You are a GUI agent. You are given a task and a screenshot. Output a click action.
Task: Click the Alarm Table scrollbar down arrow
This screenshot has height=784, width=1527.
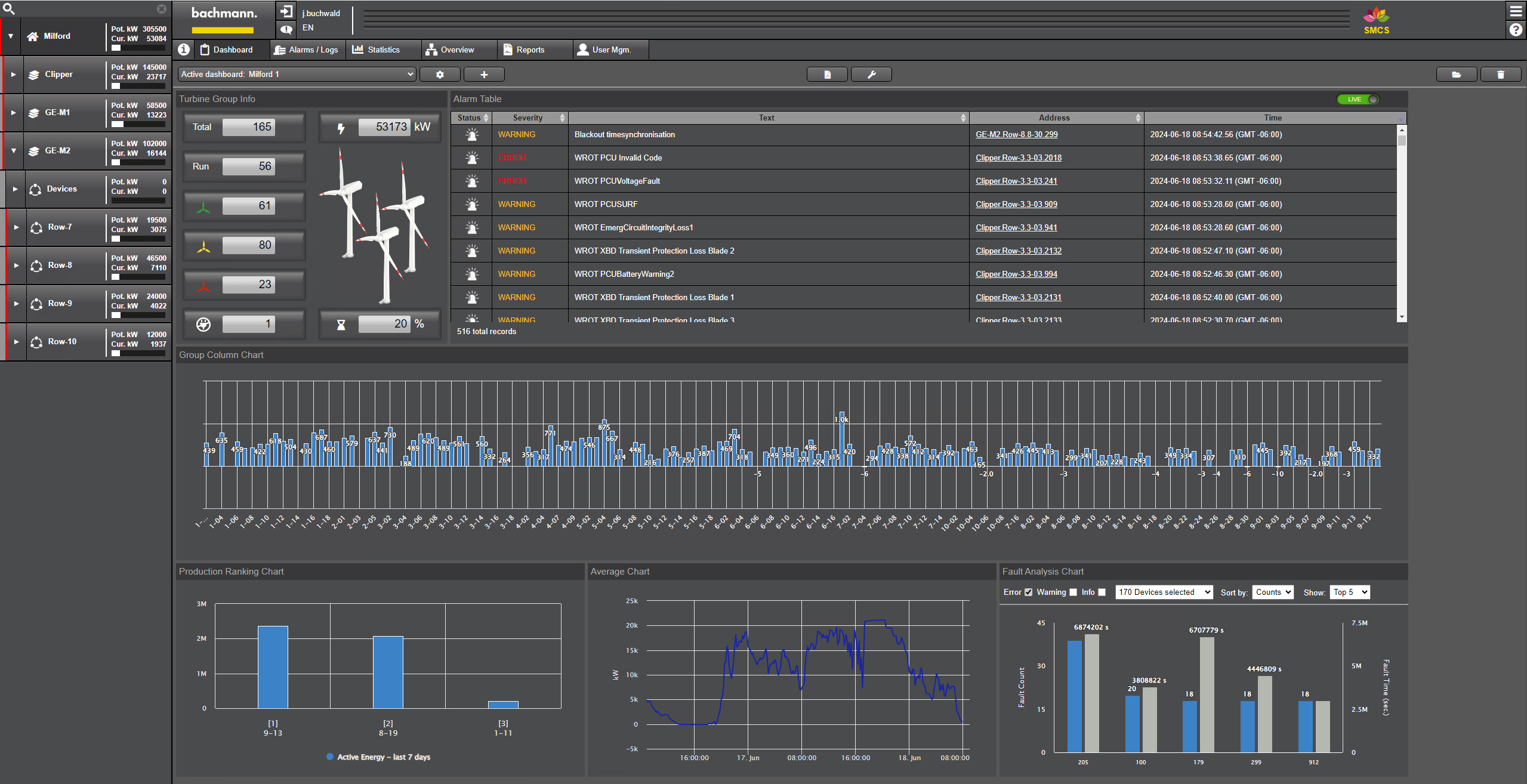point(1402,317)
